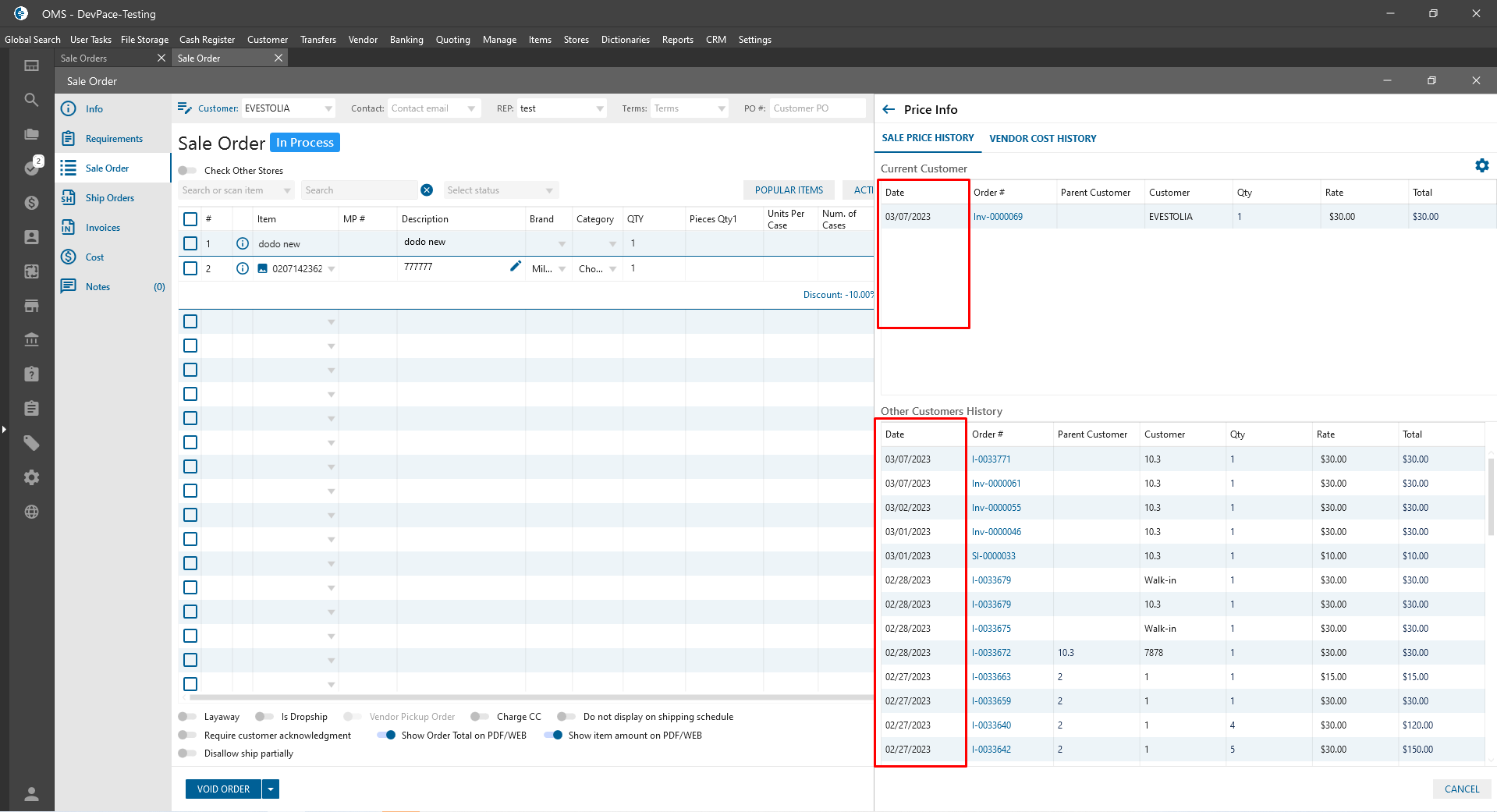Click the edit pencil on 777777 description
This screenshot has height=812, width=1497.
click(x=515, y=267)
